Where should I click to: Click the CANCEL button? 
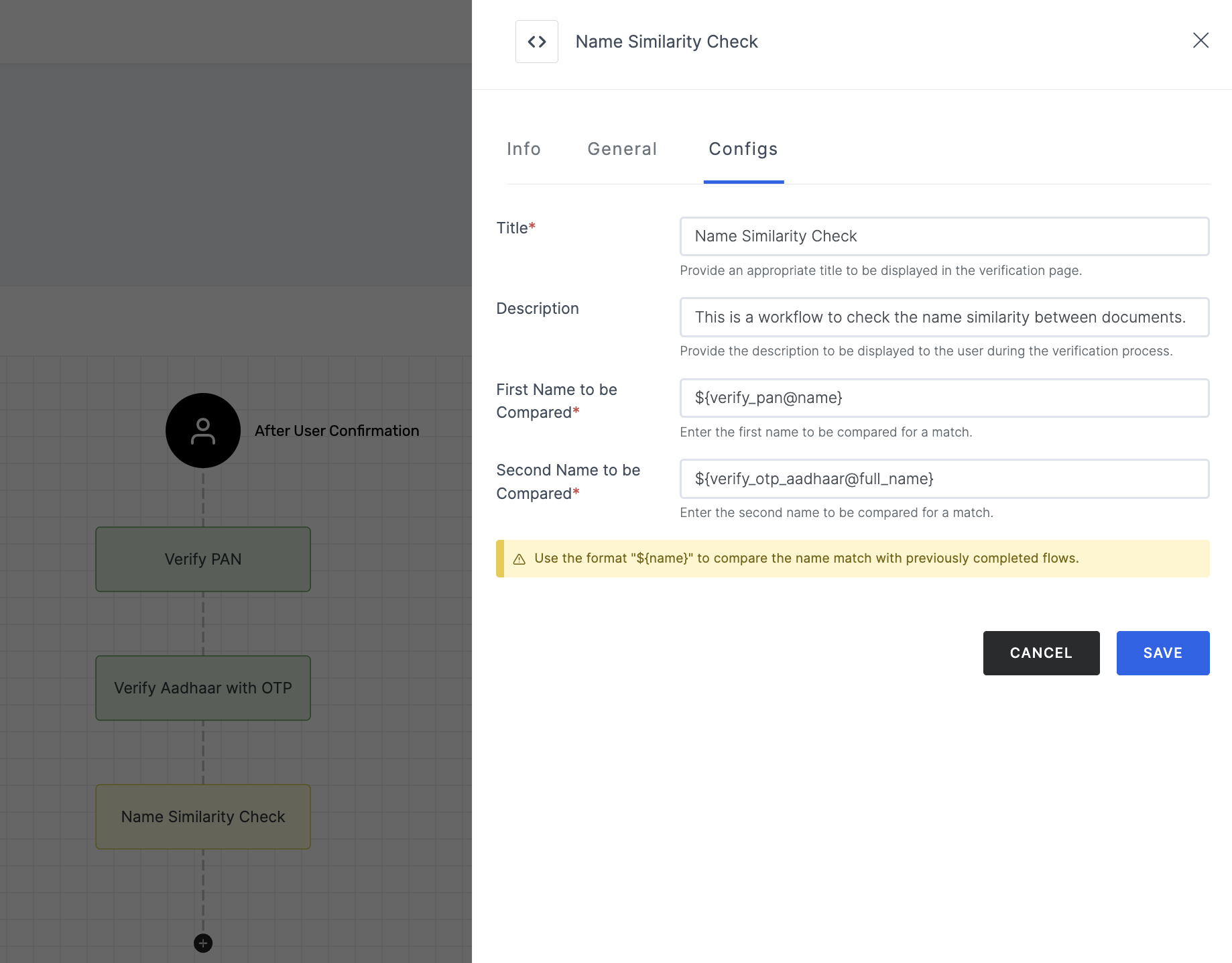coord(1041,653)
